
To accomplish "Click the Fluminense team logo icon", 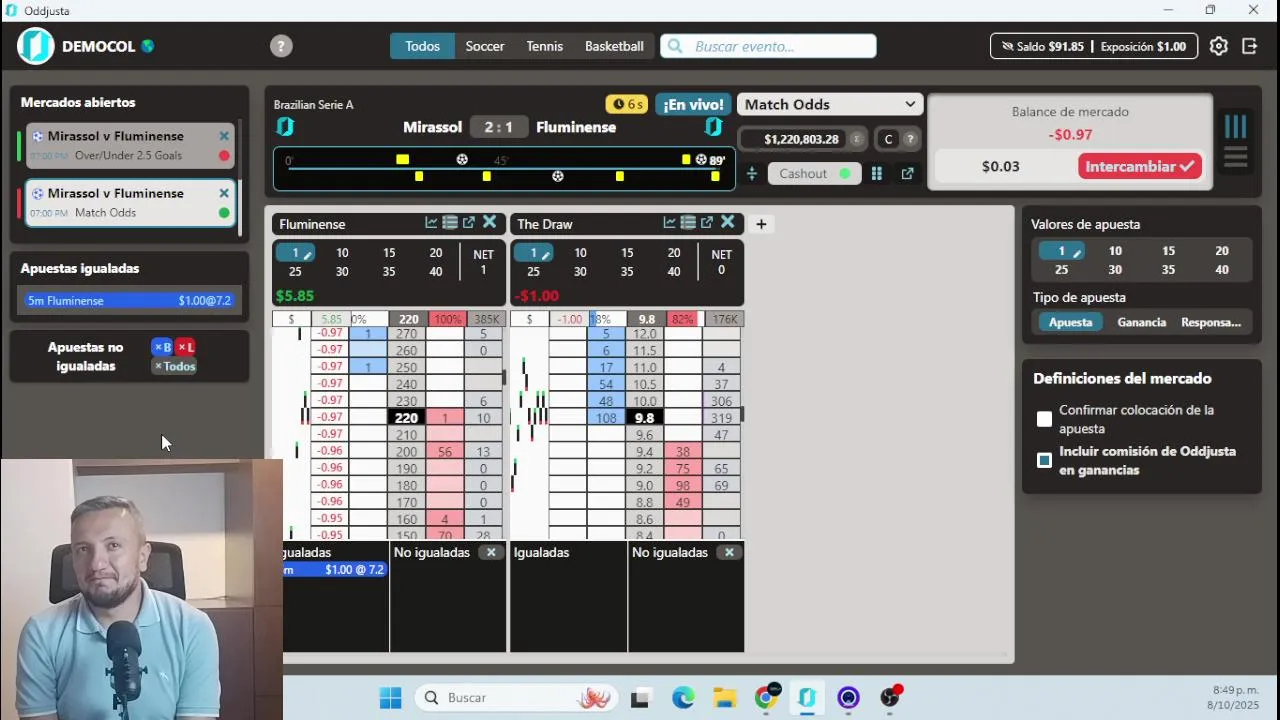I will coord(713,127).
